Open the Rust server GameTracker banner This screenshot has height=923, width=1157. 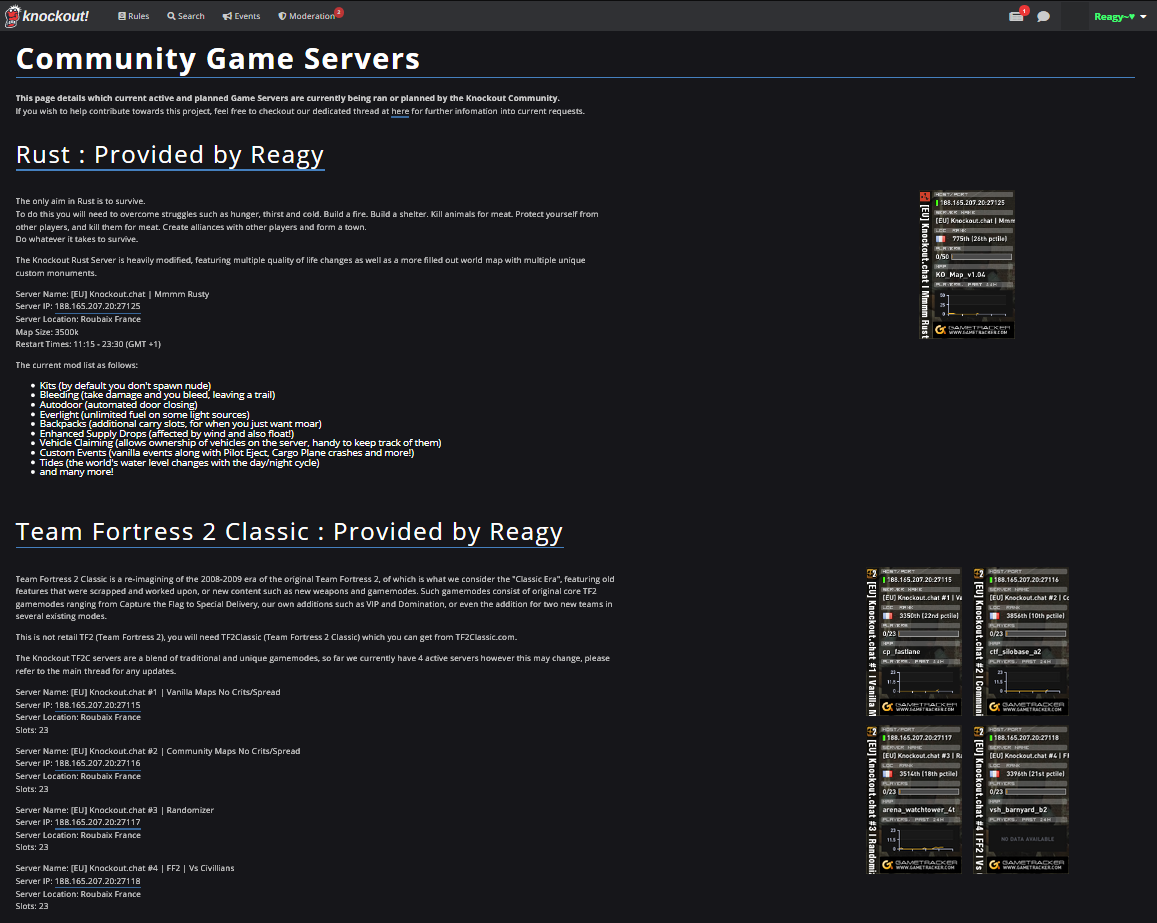[x=967, y=265]
